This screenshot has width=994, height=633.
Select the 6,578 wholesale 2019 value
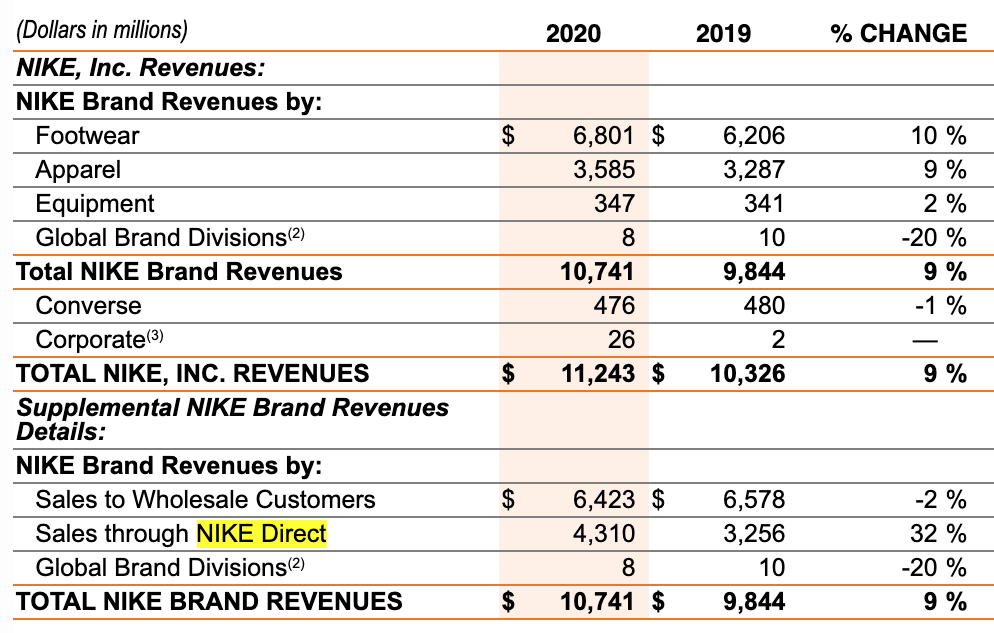753,499
